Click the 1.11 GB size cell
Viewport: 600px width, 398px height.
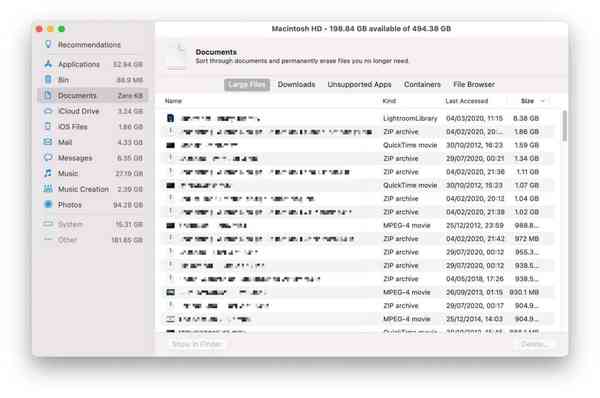[x=527, y=172]
